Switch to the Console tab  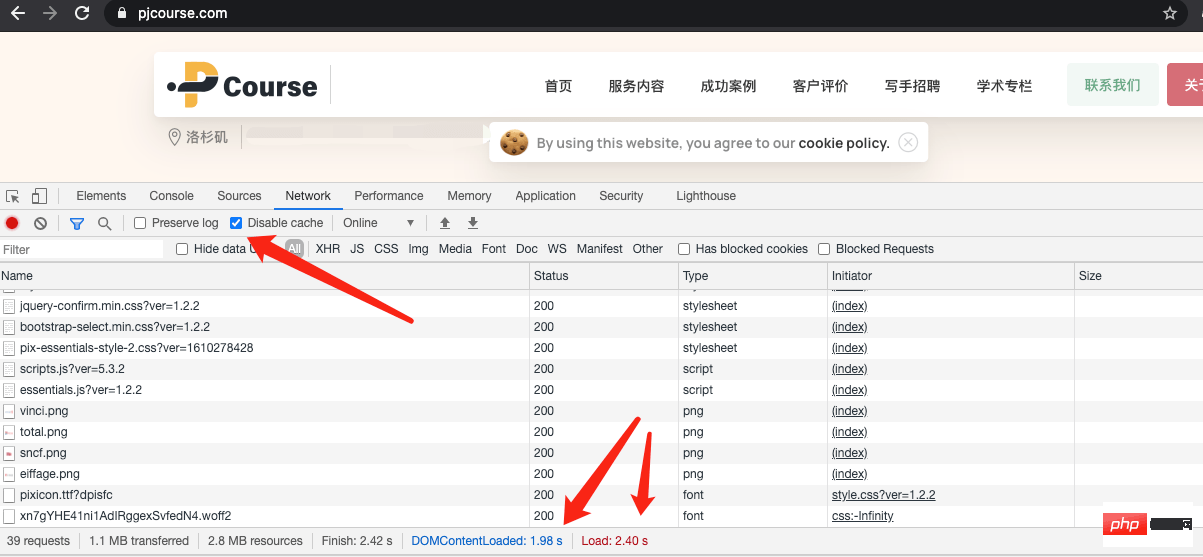pos(171,196)
